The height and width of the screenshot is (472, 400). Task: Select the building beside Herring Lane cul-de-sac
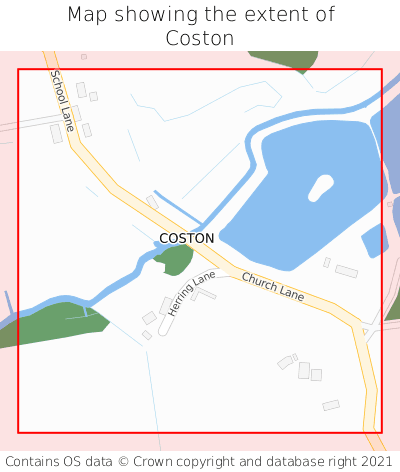(166, 306)
